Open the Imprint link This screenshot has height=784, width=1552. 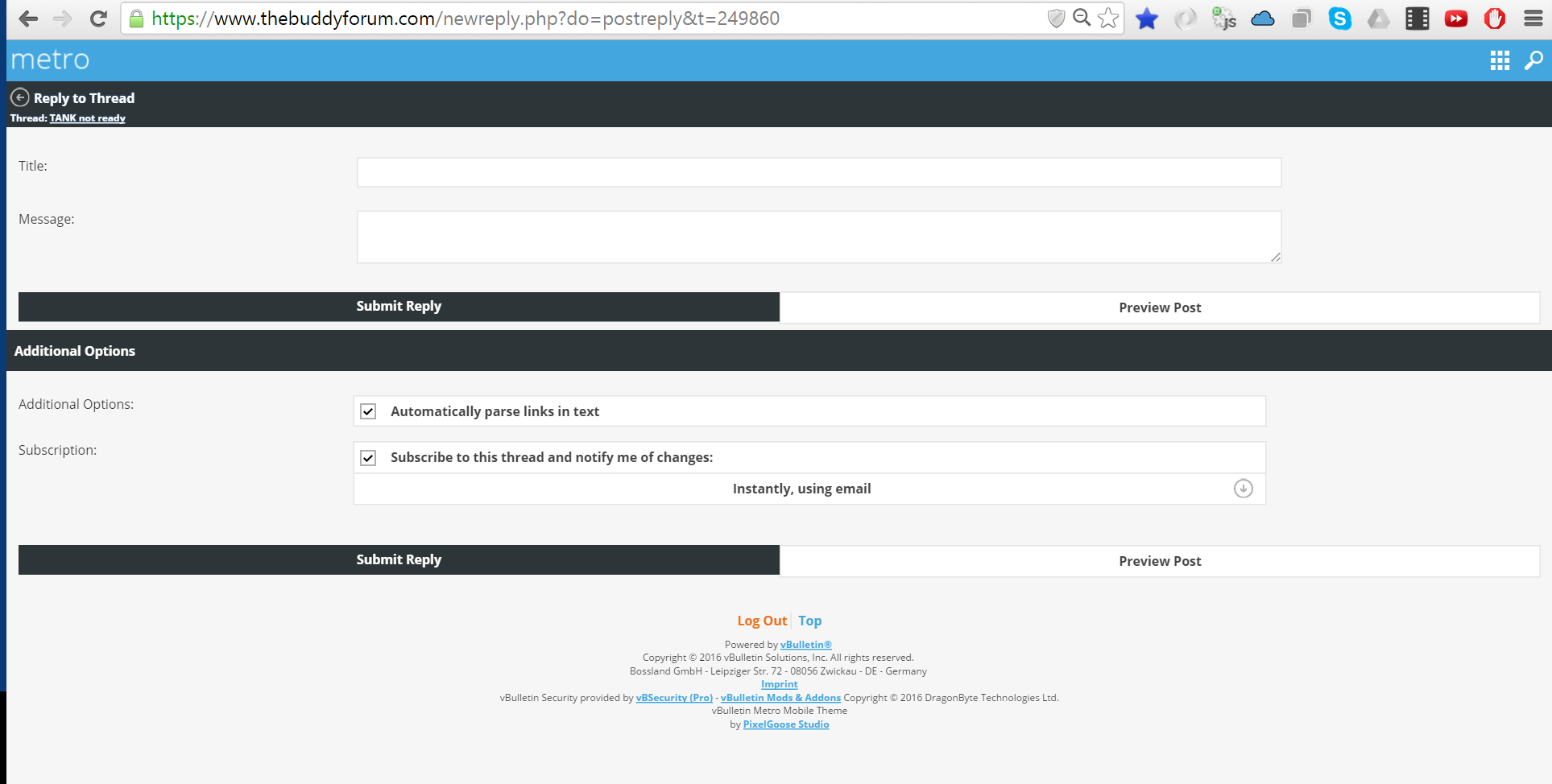(779, 684)
